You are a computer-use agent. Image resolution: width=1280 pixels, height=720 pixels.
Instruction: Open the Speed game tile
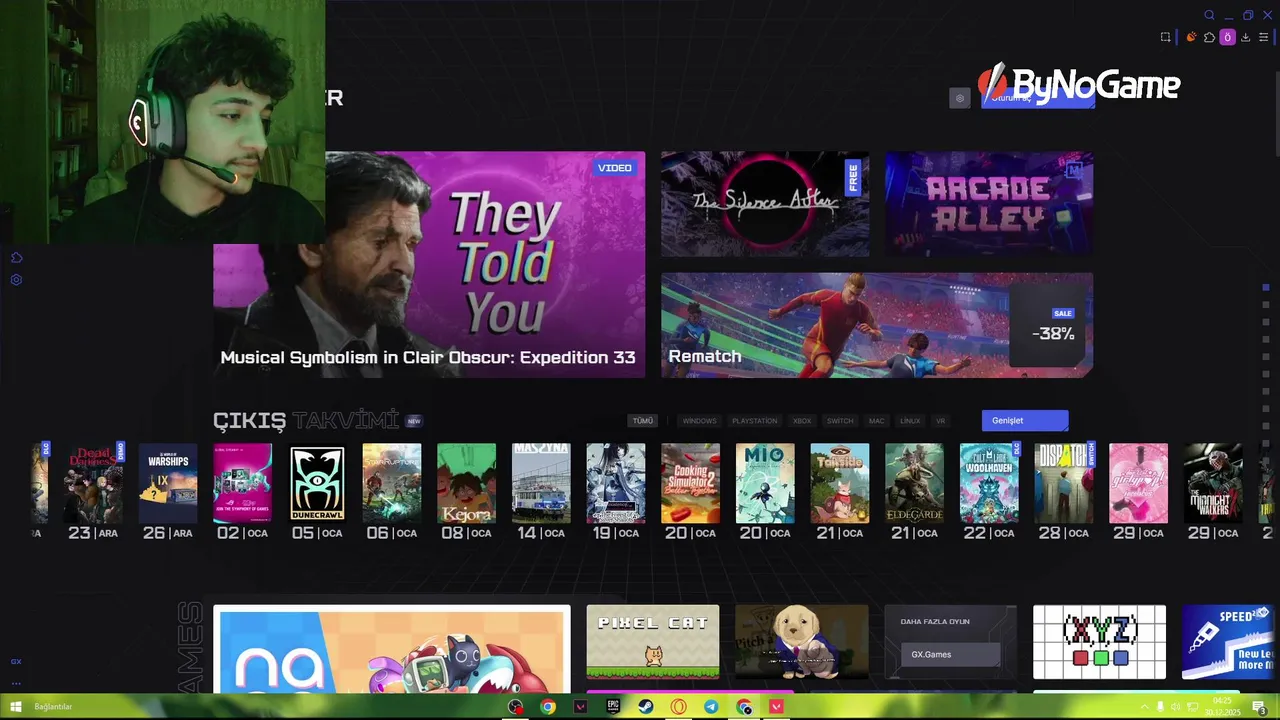(1229, 642)
